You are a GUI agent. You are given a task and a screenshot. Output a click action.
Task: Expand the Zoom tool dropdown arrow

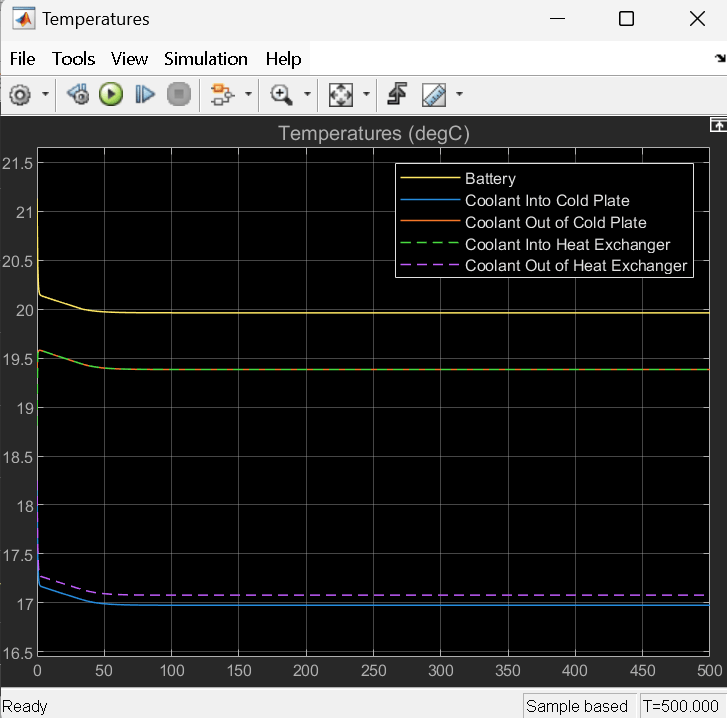pos(307,95)
